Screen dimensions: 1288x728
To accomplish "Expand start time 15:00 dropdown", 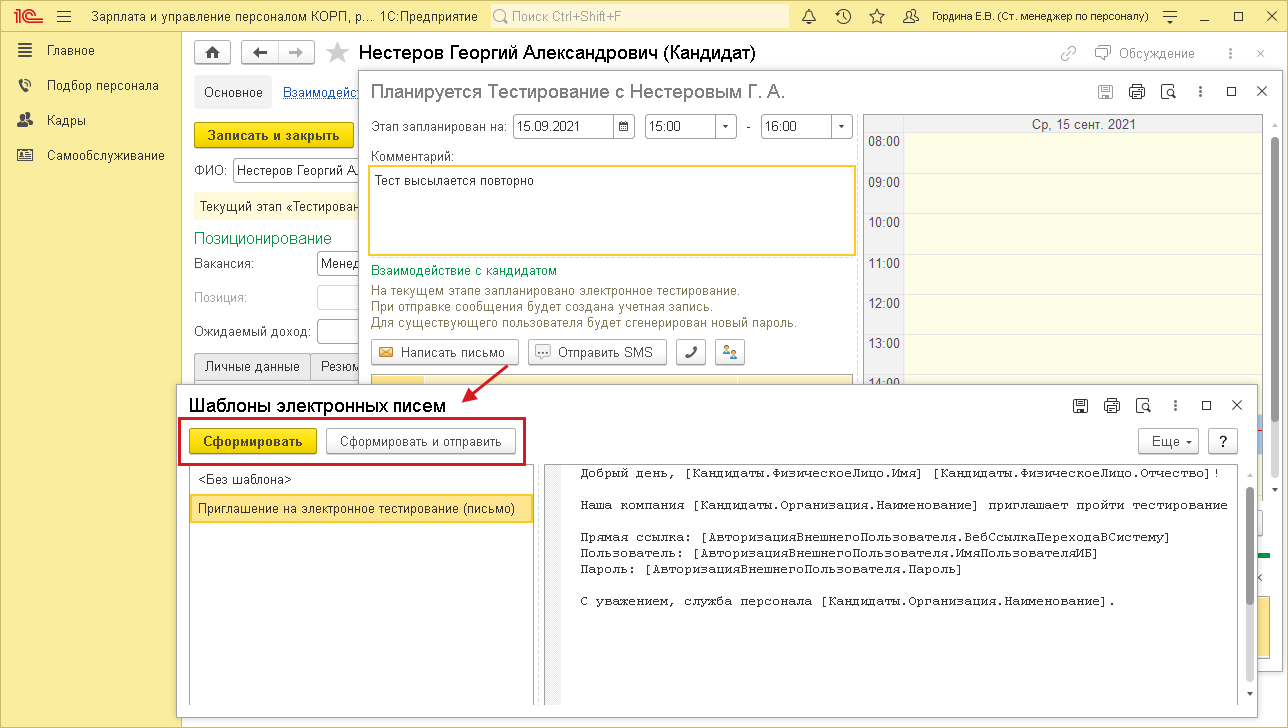I will (x=726, y=127).
